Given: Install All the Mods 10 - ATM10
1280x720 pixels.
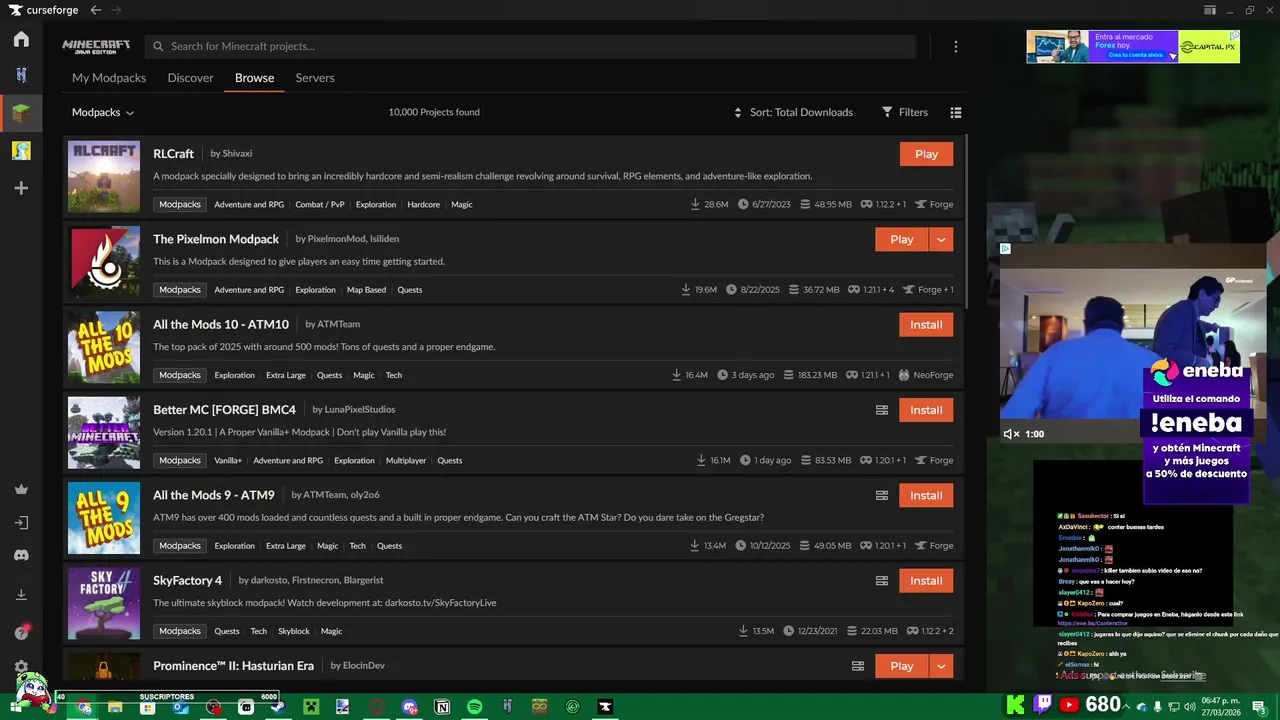Looking at the screenshot, I should pyautogui.click(x=926, y=325).
